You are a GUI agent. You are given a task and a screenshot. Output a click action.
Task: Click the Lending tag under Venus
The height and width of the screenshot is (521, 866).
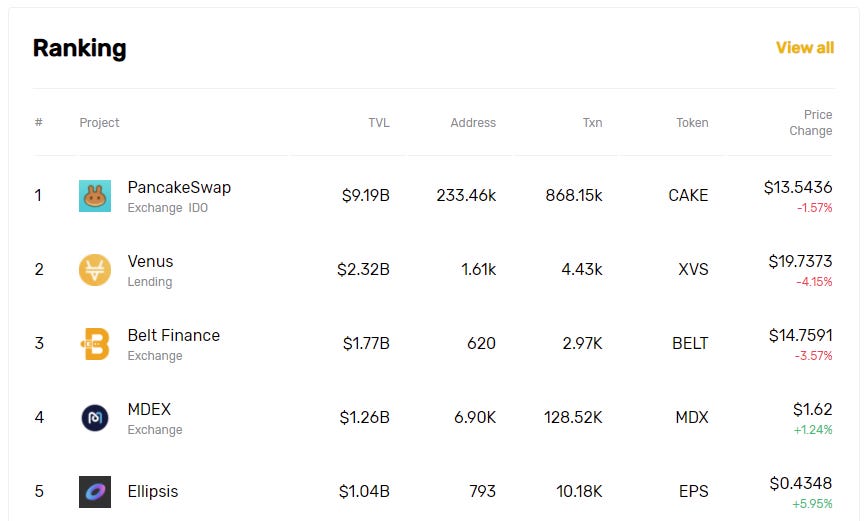(150, 282)
